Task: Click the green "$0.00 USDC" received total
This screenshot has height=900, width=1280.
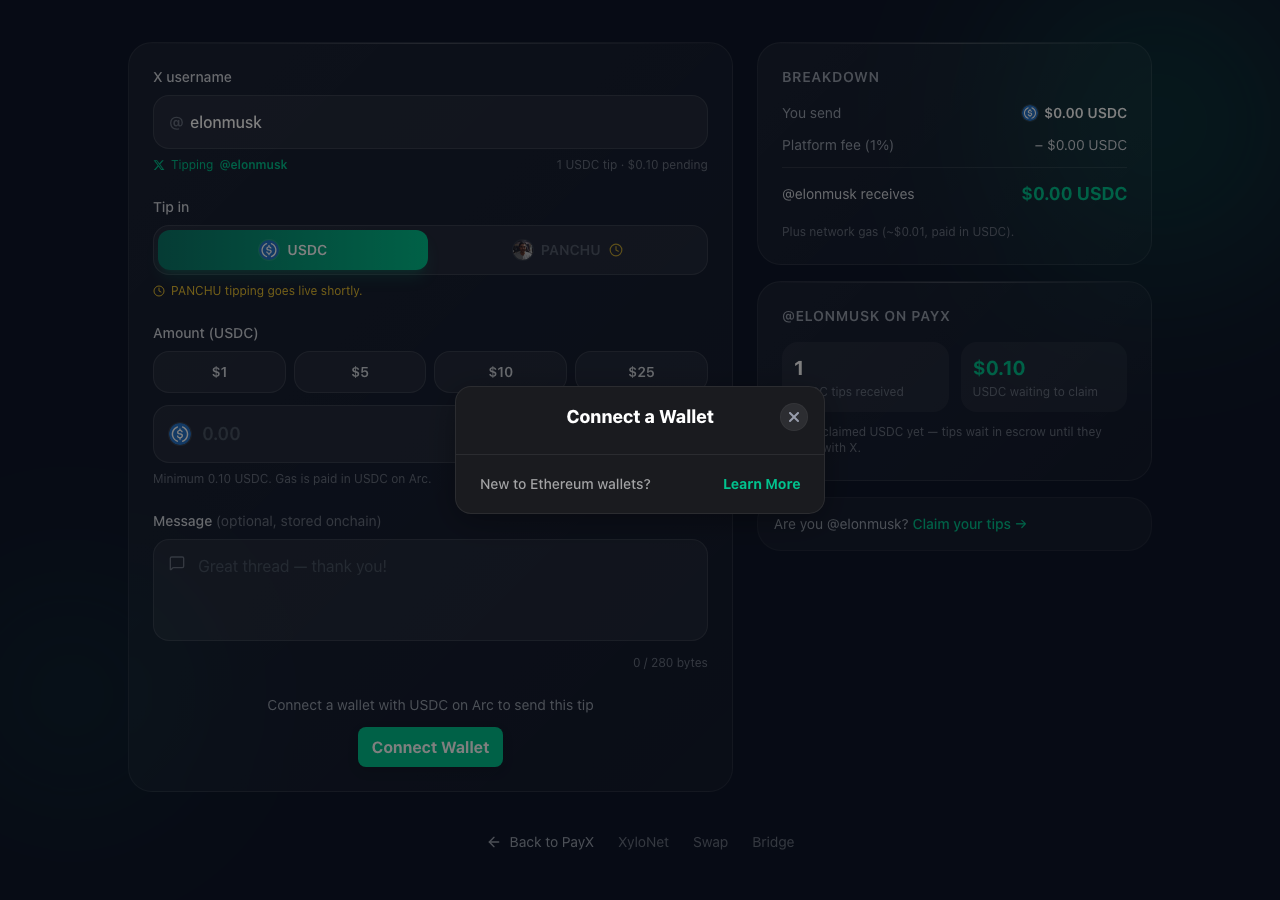Action: [x=1074, y=194]
